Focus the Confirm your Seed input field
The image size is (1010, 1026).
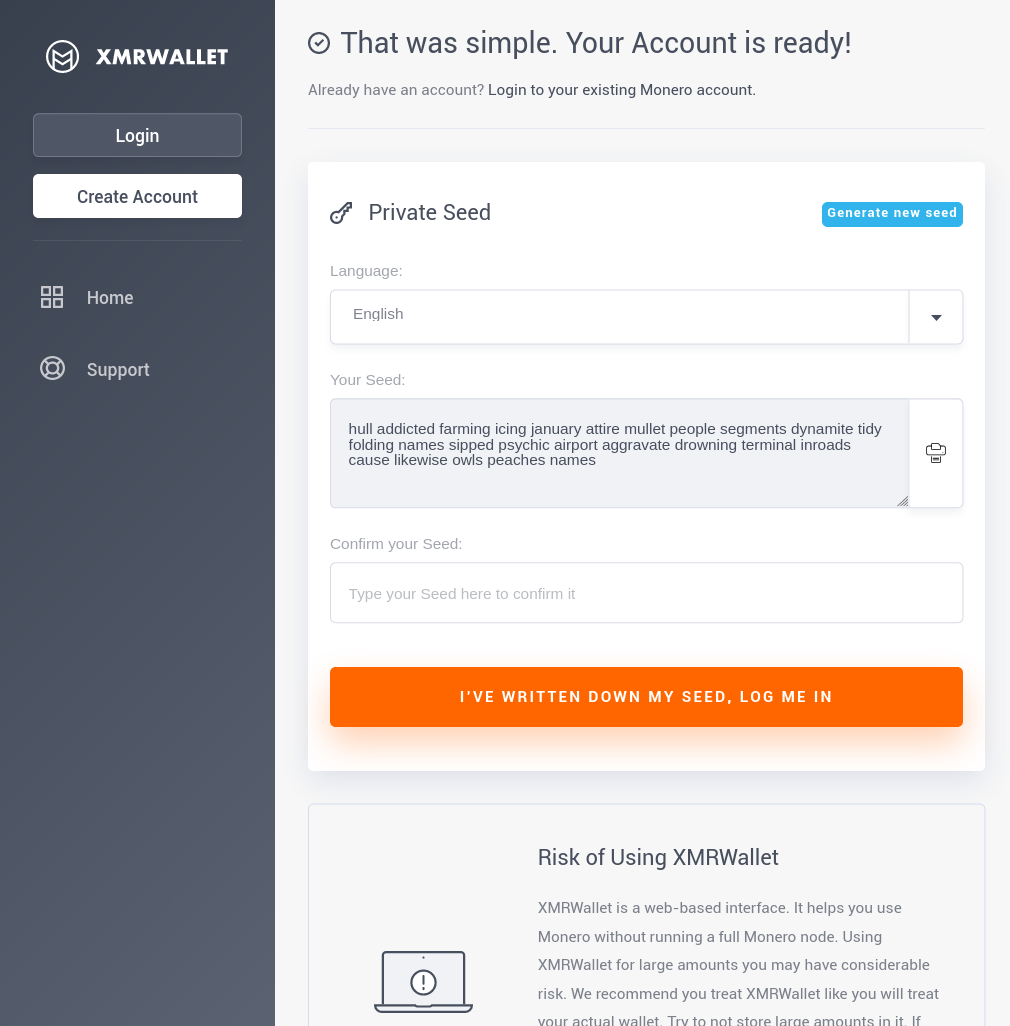pos(646,593)
